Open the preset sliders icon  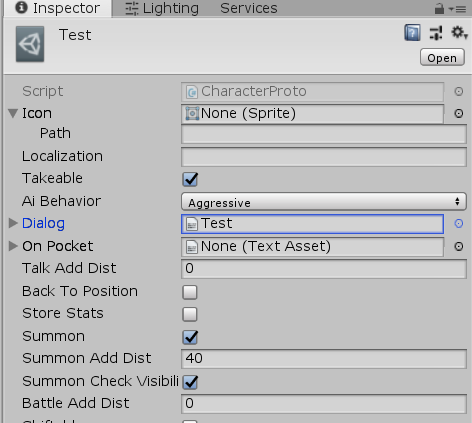click(x=436, y=33)
